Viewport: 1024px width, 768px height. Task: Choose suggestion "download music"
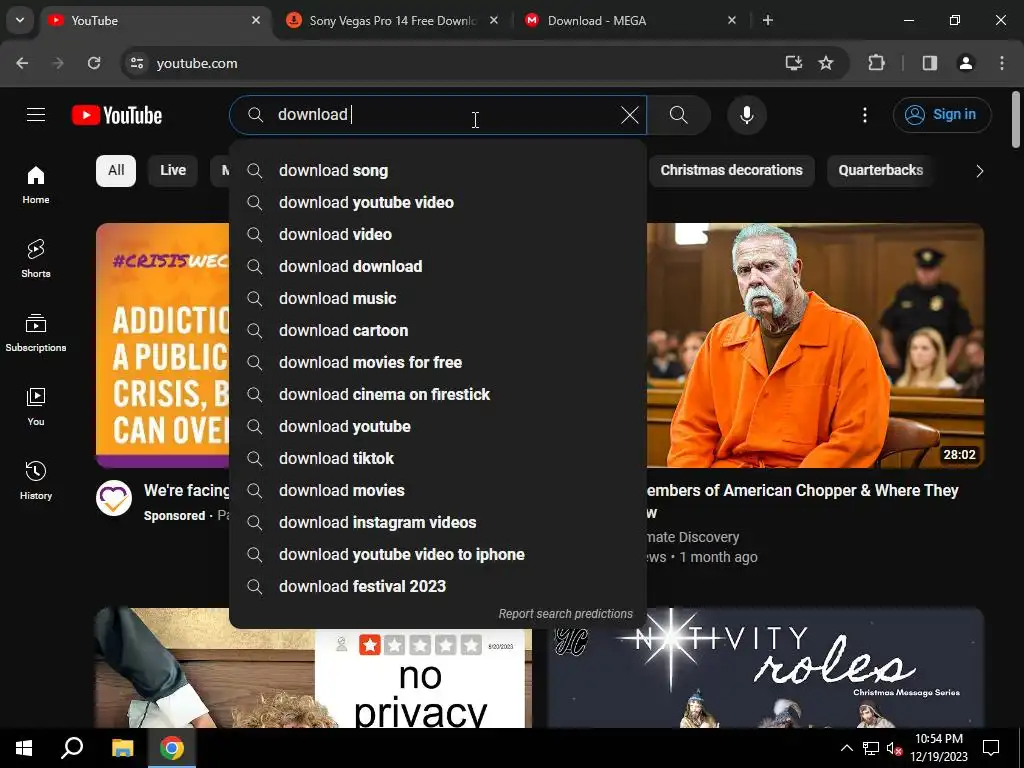438,298
